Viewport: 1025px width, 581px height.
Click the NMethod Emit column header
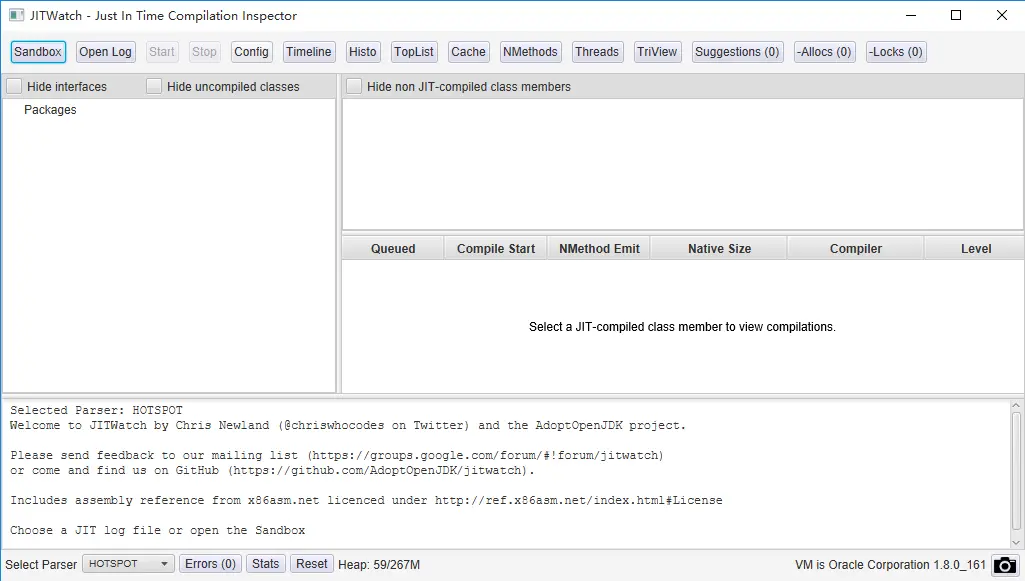599,249
